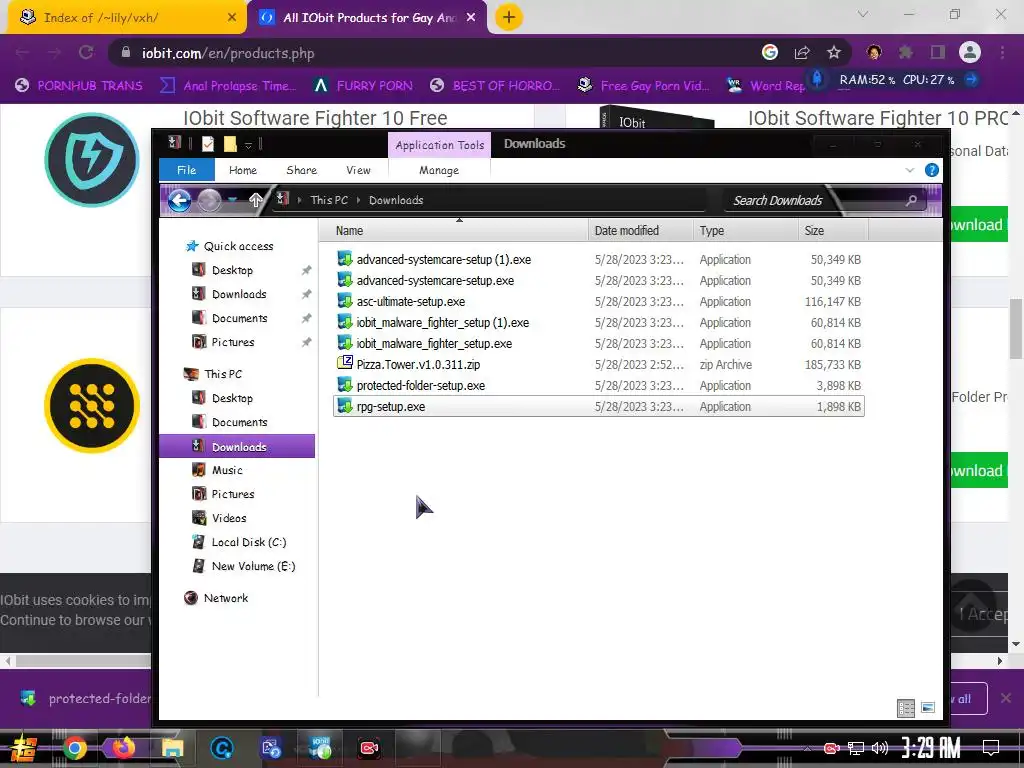
Task: Open the volume control in system tray
Action: [x=880, y=748]
